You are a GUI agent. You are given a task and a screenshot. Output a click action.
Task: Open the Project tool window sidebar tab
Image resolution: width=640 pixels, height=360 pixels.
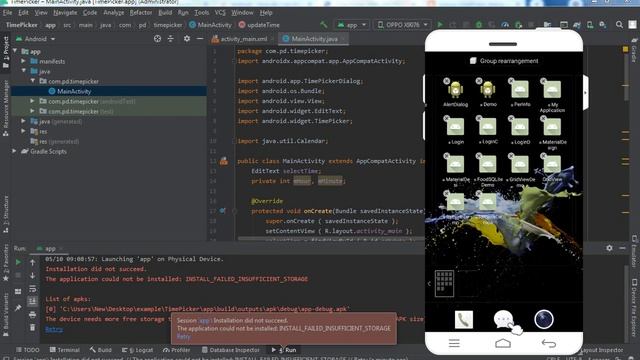pyautogui.click(x=6, y=53)
